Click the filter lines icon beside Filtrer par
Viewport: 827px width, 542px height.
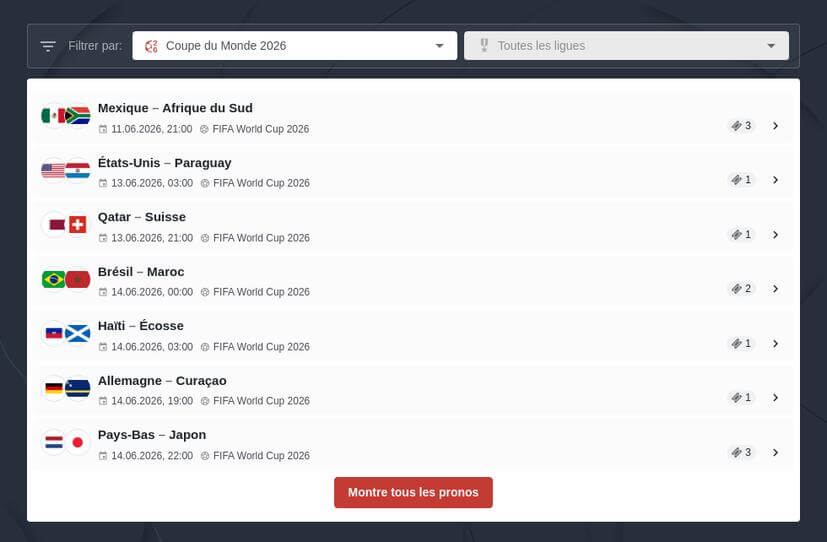(x=48, y=46)
